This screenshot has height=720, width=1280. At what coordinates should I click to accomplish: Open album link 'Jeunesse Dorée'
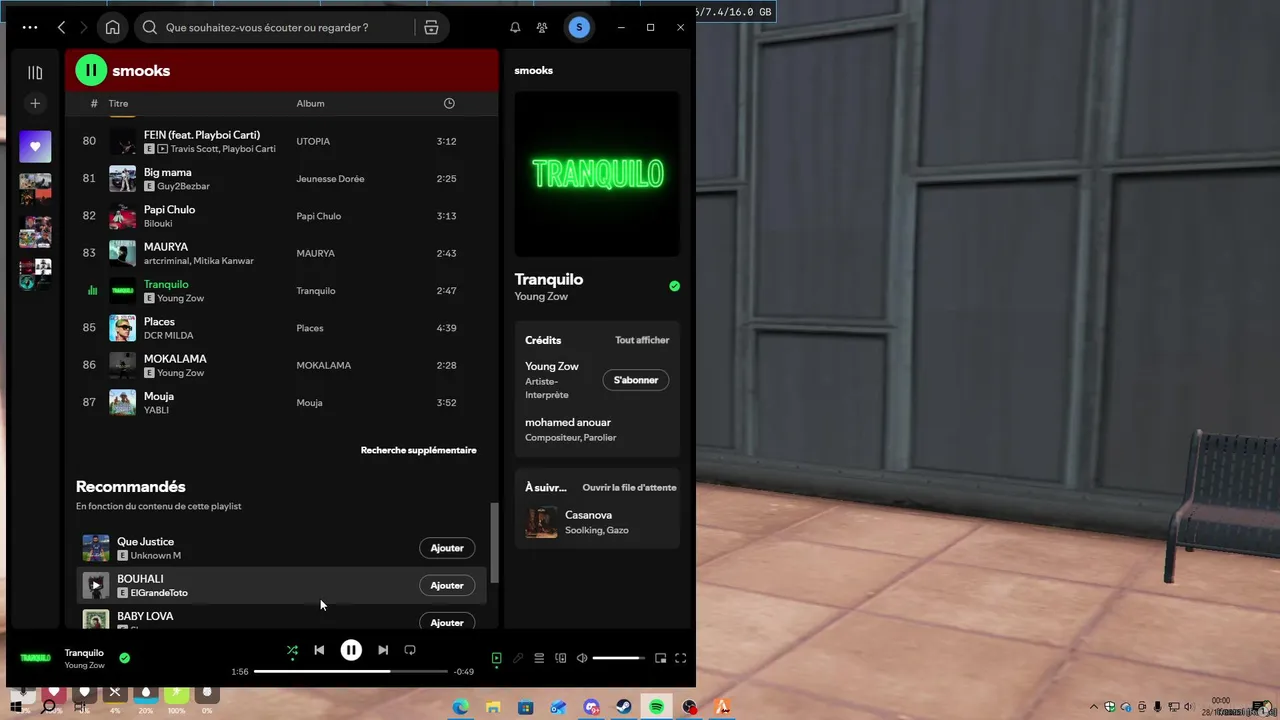(x=330, y=179)
